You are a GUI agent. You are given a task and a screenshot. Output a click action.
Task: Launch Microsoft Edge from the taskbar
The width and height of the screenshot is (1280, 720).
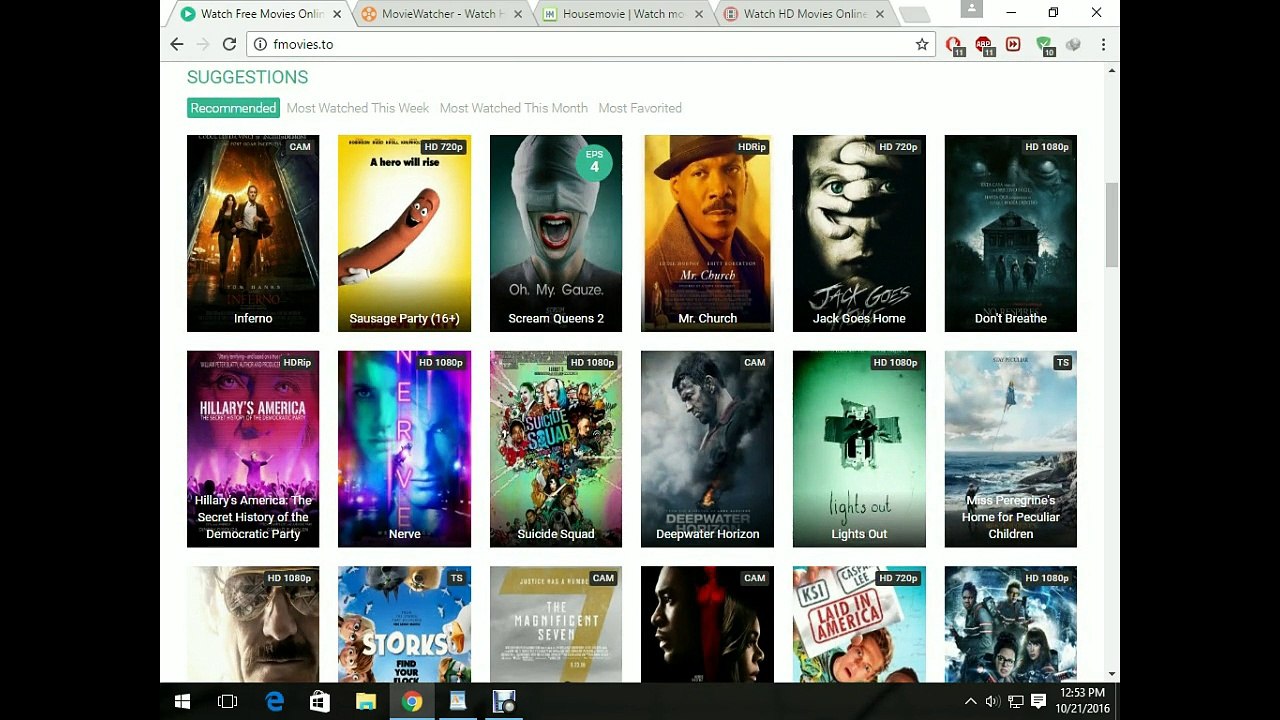(274, 702)
